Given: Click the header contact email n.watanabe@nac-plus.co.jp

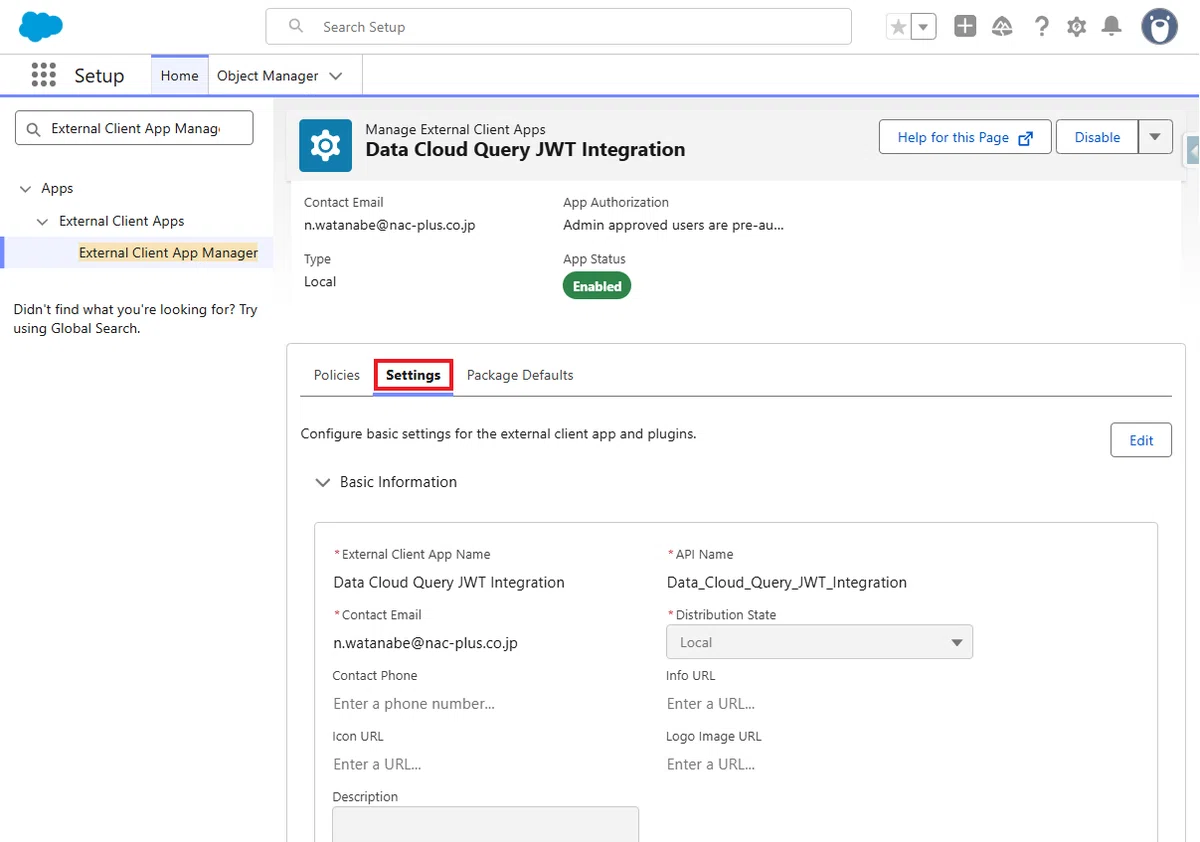Looking at the screenshot, I should coord(390,225).
